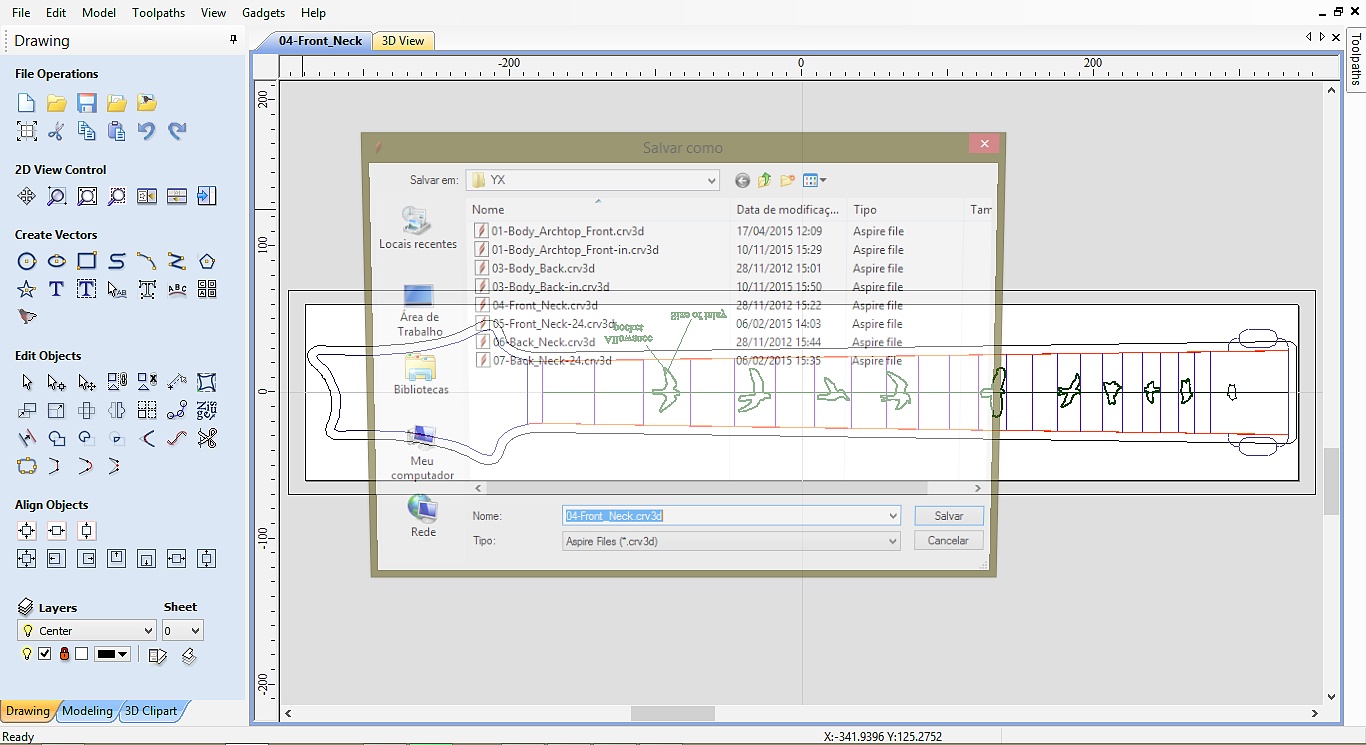Toggle the layer visibility checkbox
Image resolution: width=1366 pixels, height=745 pixels.
45,654
